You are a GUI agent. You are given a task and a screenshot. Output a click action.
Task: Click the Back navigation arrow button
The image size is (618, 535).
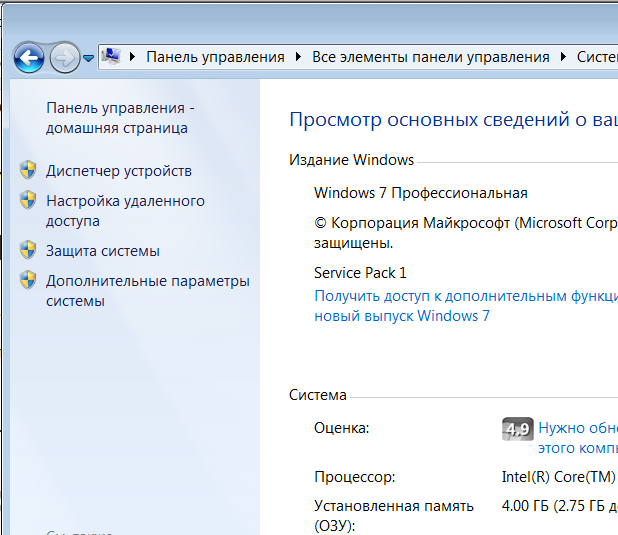coord(29,57)
